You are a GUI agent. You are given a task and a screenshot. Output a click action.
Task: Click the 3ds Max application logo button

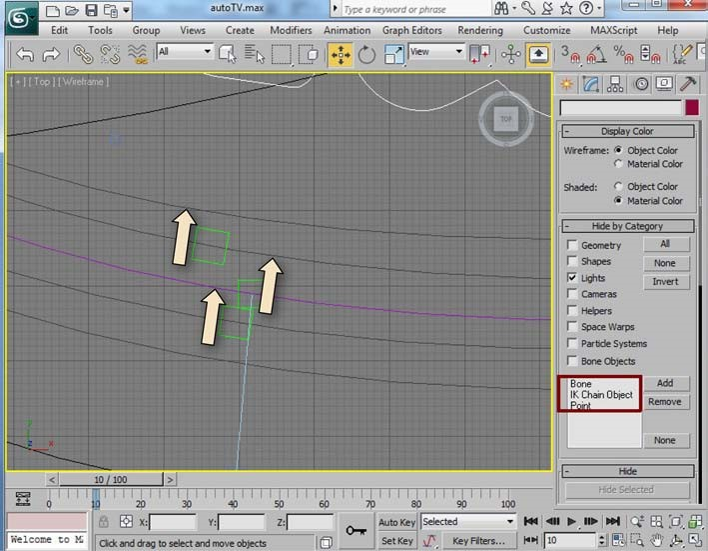pyautogui.click(x=21, y=18)
